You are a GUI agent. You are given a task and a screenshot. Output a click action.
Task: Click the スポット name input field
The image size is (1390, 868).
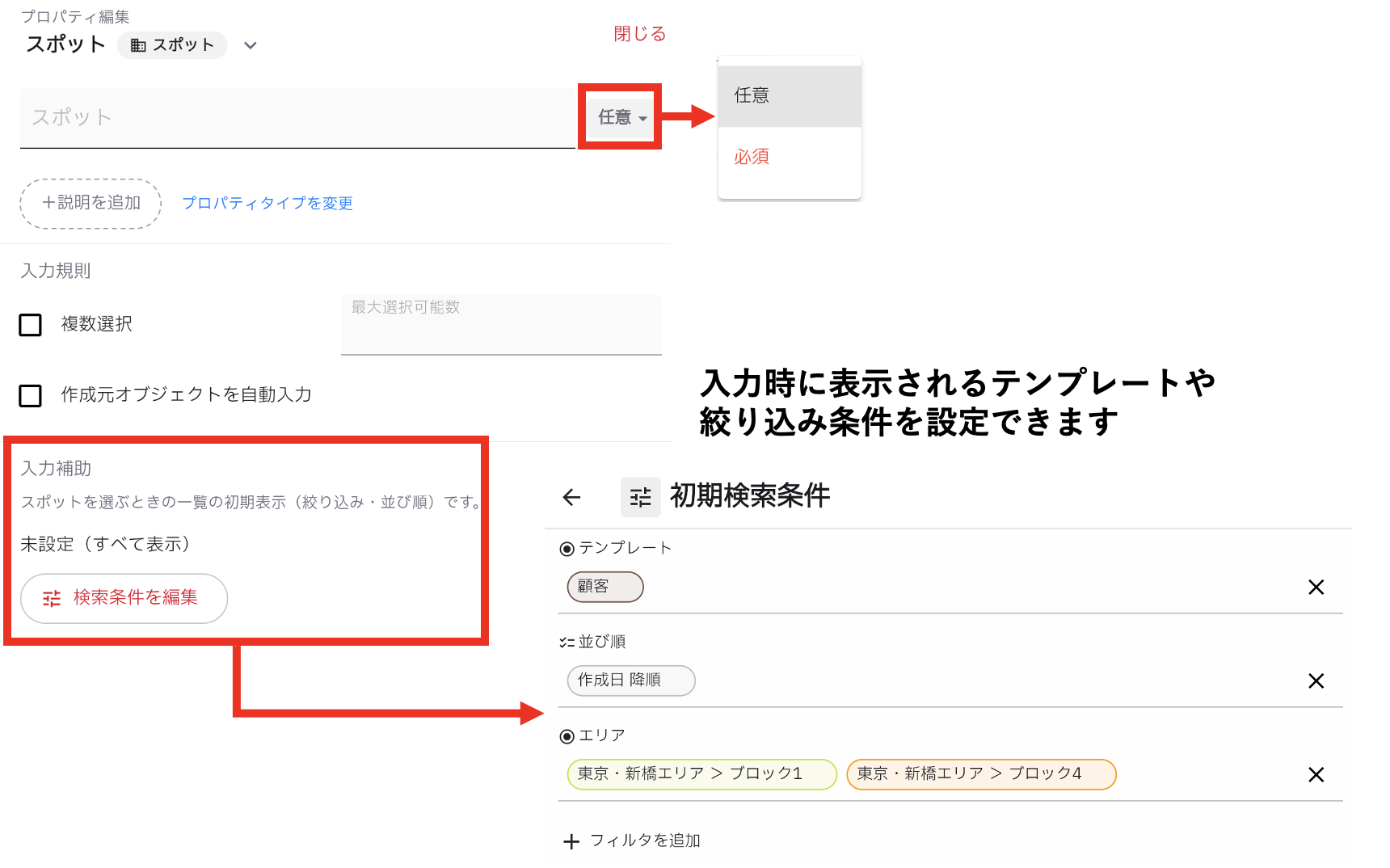tap(297, 118)
